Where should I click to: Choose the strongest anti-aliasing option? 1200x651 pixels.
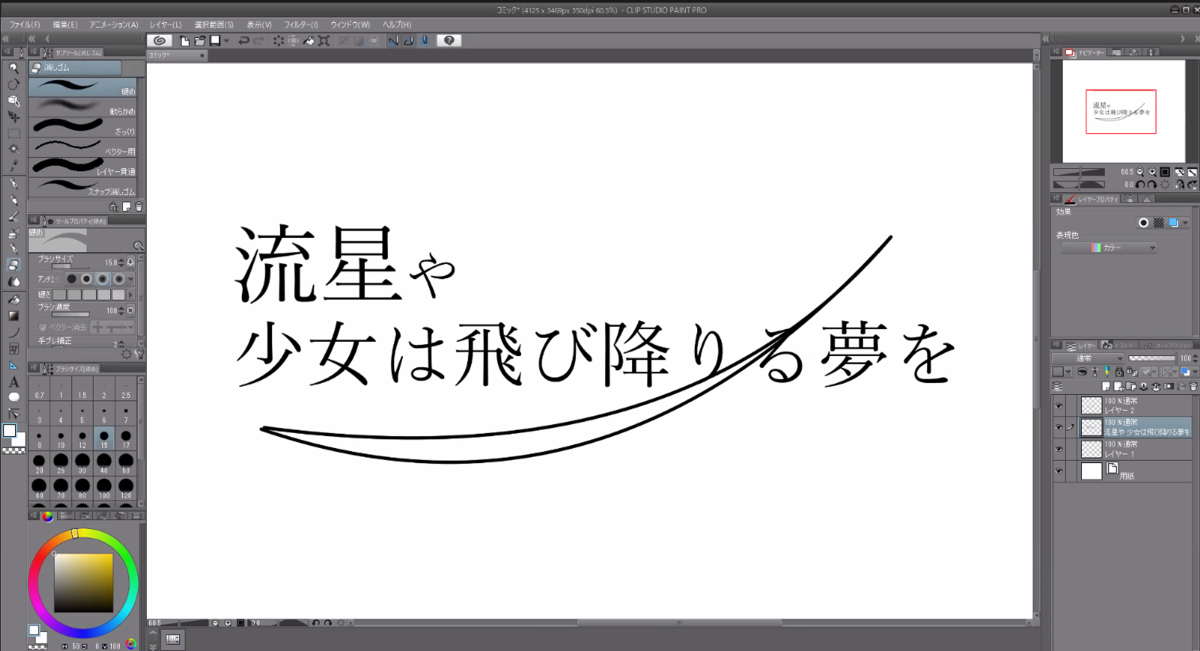click(x=119, y=278)
